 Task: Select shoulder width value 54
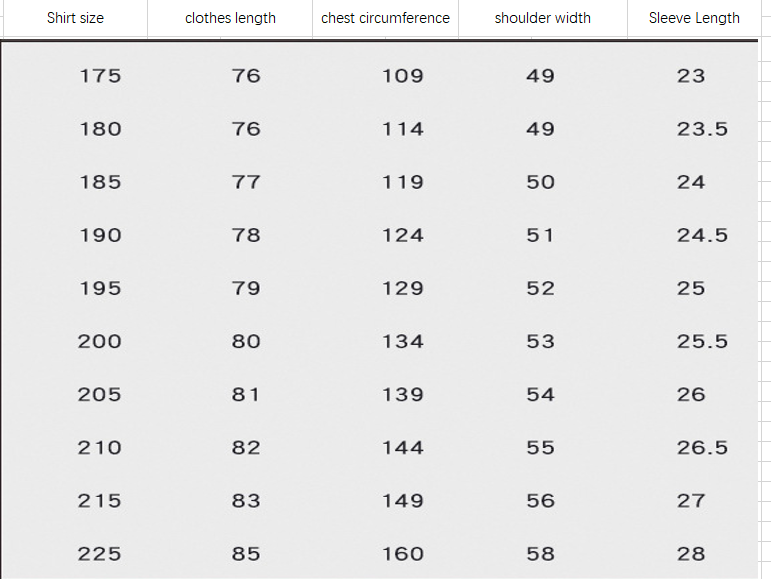click(540, 395)
